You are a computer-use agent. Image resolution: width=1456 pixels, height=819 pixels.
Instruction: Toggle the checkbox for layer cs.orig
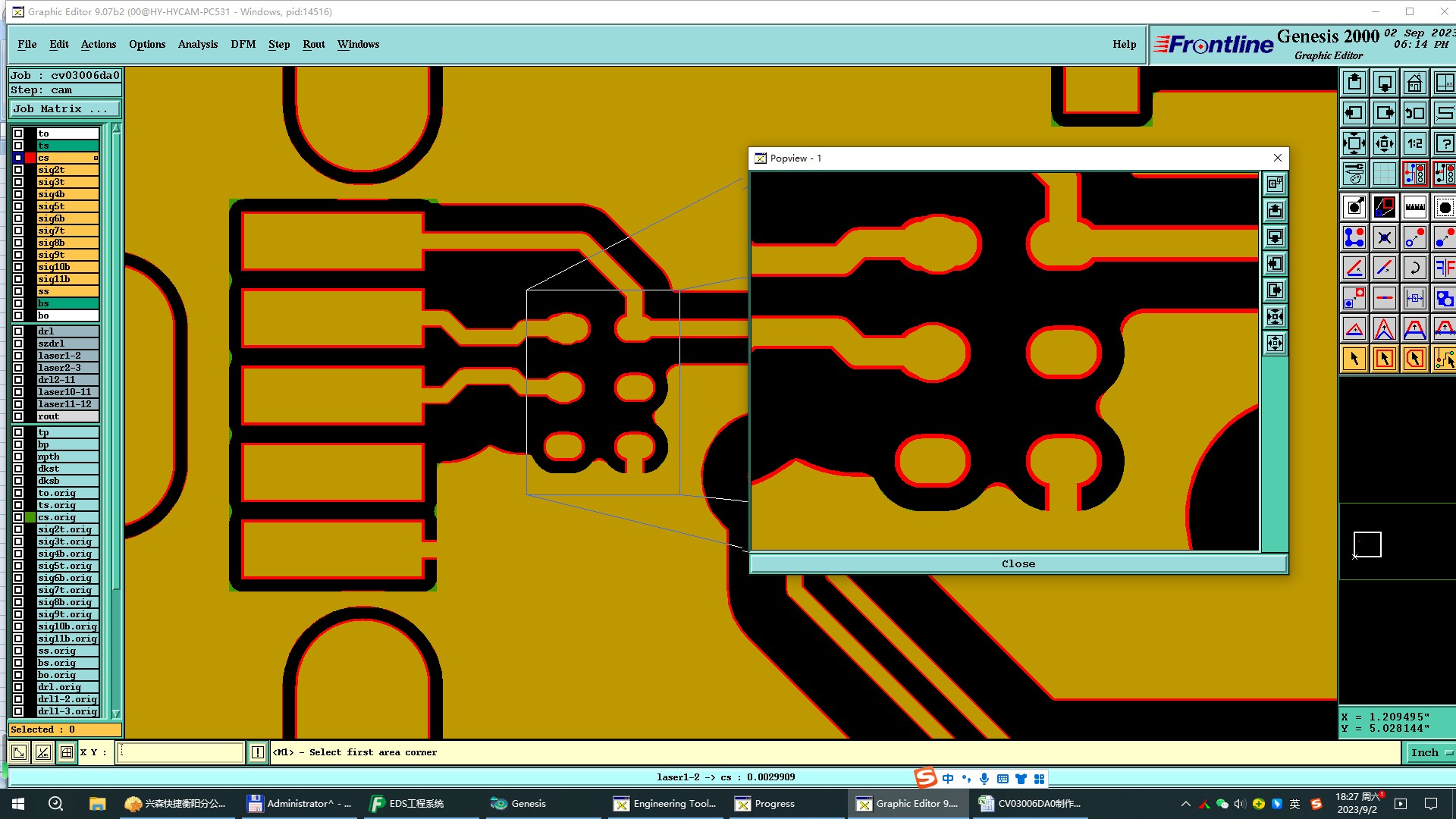(18, 517)
